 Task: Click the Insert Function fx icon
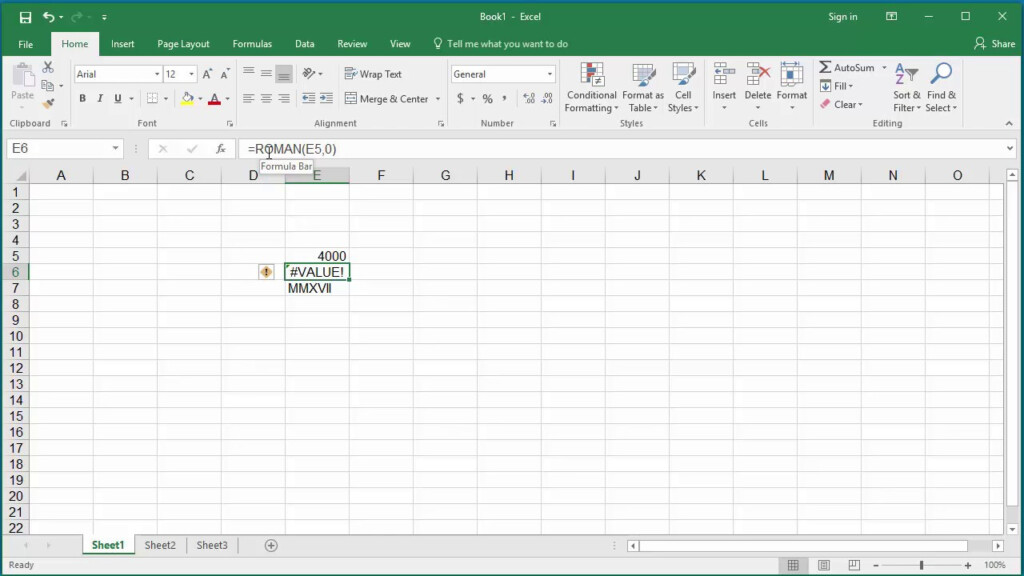[x=221, y=149]
